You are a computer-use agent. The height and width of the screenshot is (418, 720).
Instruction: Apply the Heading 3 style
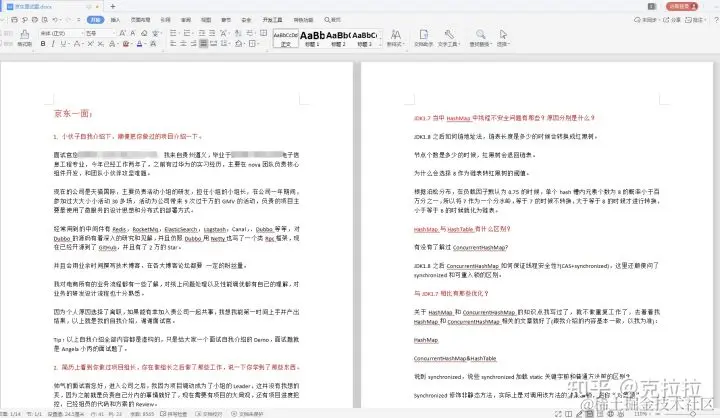365,38
